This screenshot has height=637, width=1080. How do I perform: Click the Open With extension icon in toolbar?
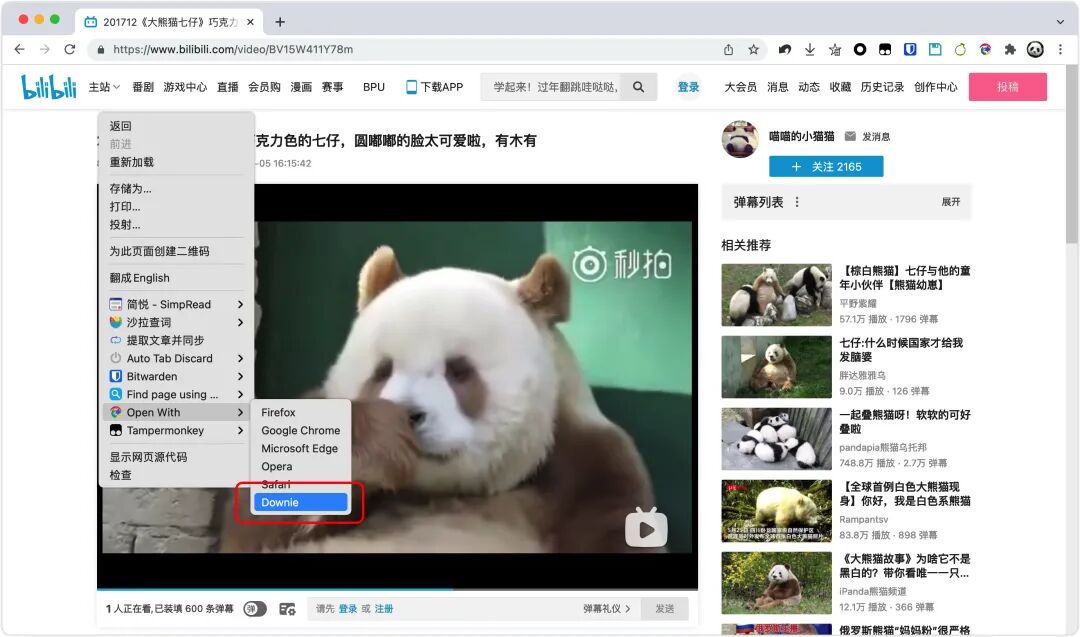986,50
